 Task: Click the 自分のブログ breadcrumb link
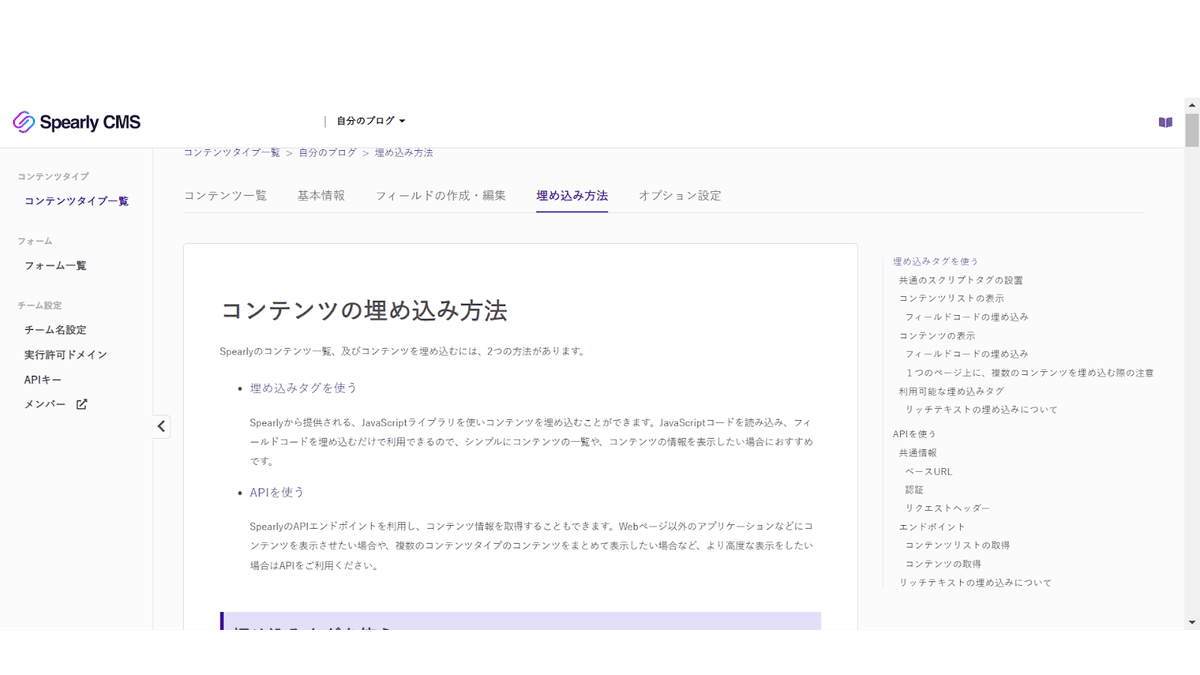pyautogui.click(x=328, y=152)
